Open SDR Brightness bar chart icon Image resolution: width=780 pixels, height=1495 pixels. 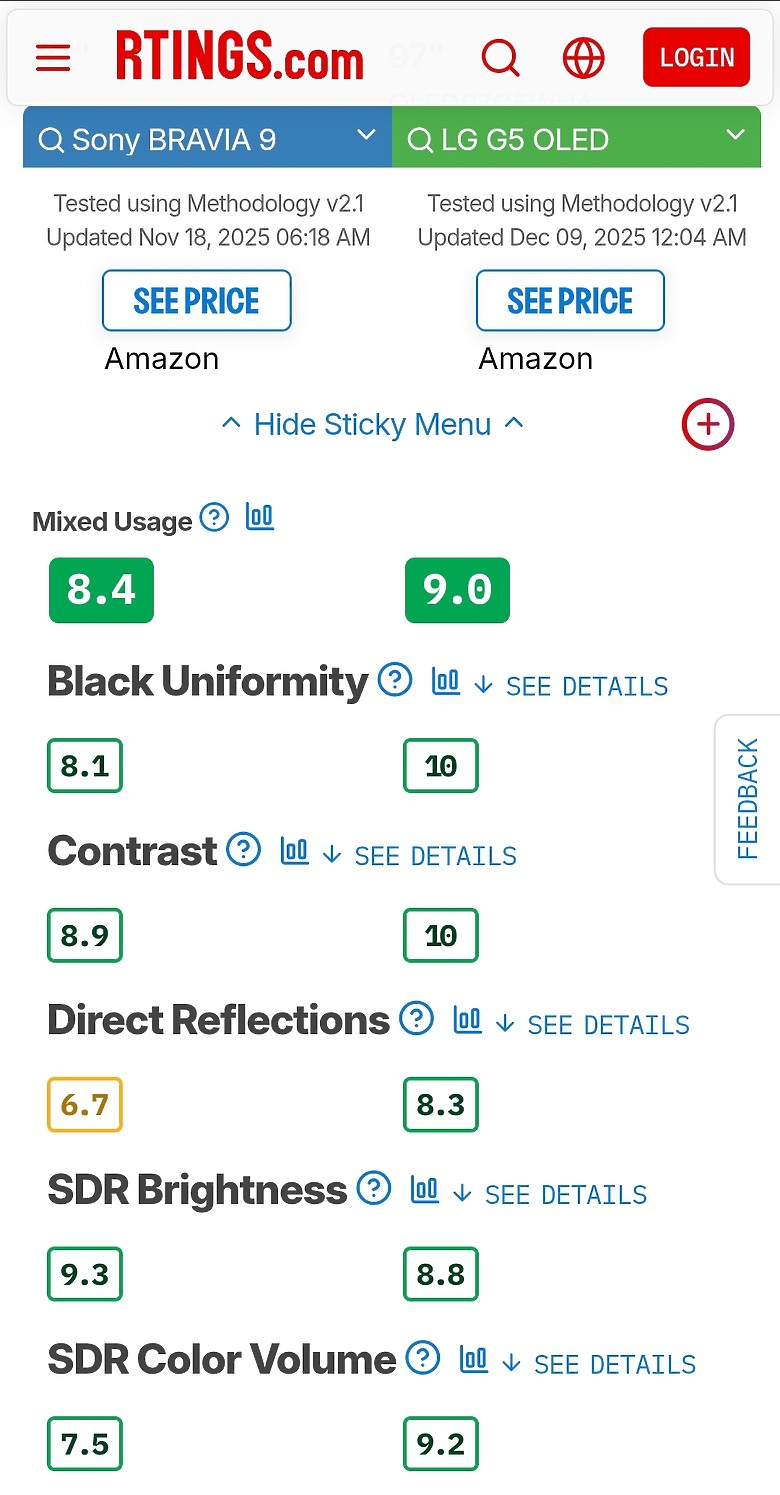[425, 1189]
